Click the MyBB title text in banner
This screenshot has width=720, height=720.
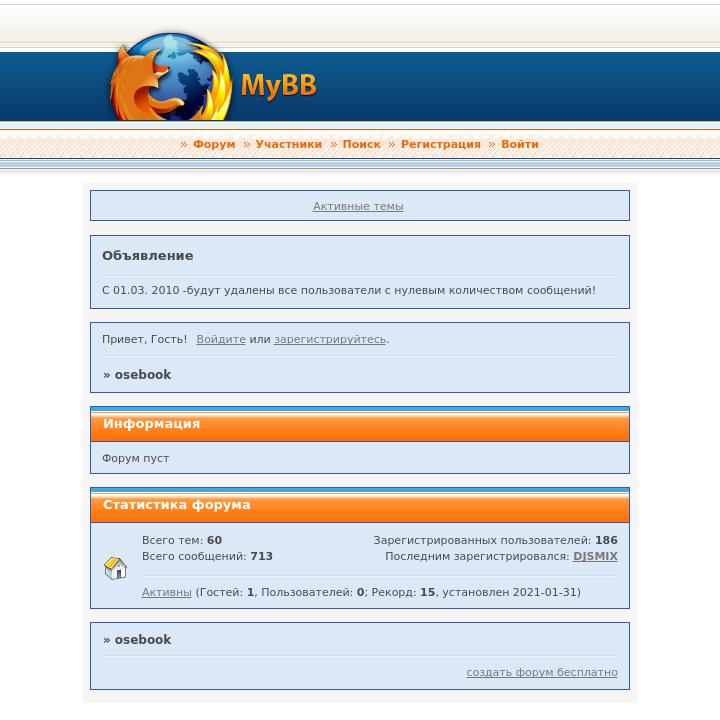(279, 85)
